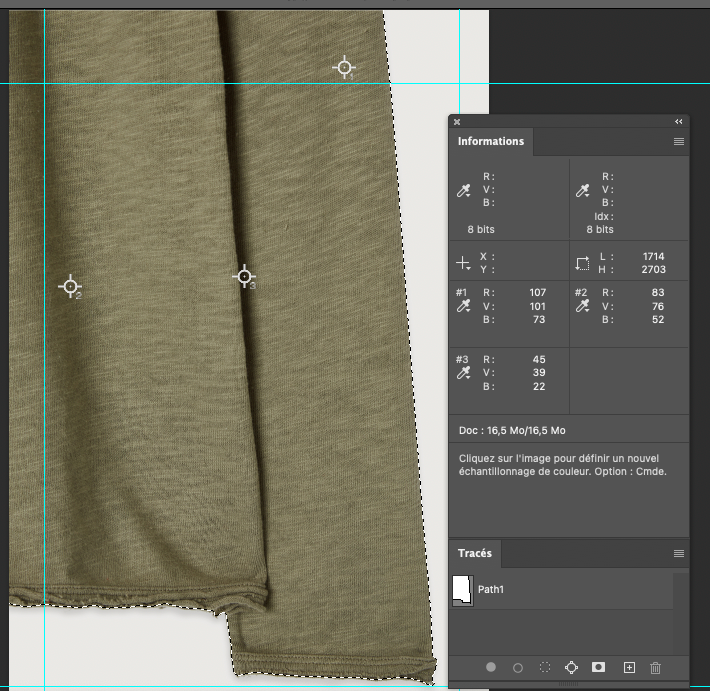Image resolution: width=710 pixels, height=691 pixels.
Task: Select the Informations tab
Action: coord(491,141)
